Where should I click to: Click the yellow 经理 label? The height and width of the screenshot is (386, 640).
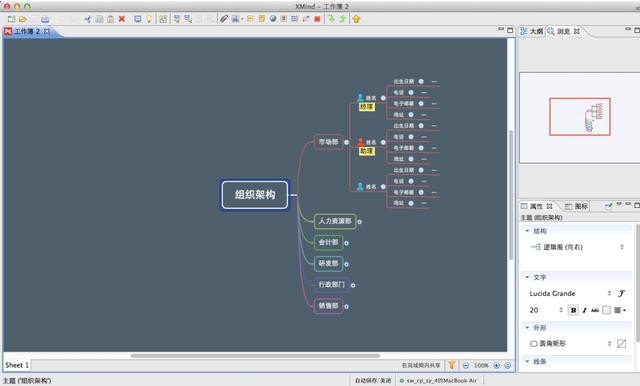pos(367,107)
